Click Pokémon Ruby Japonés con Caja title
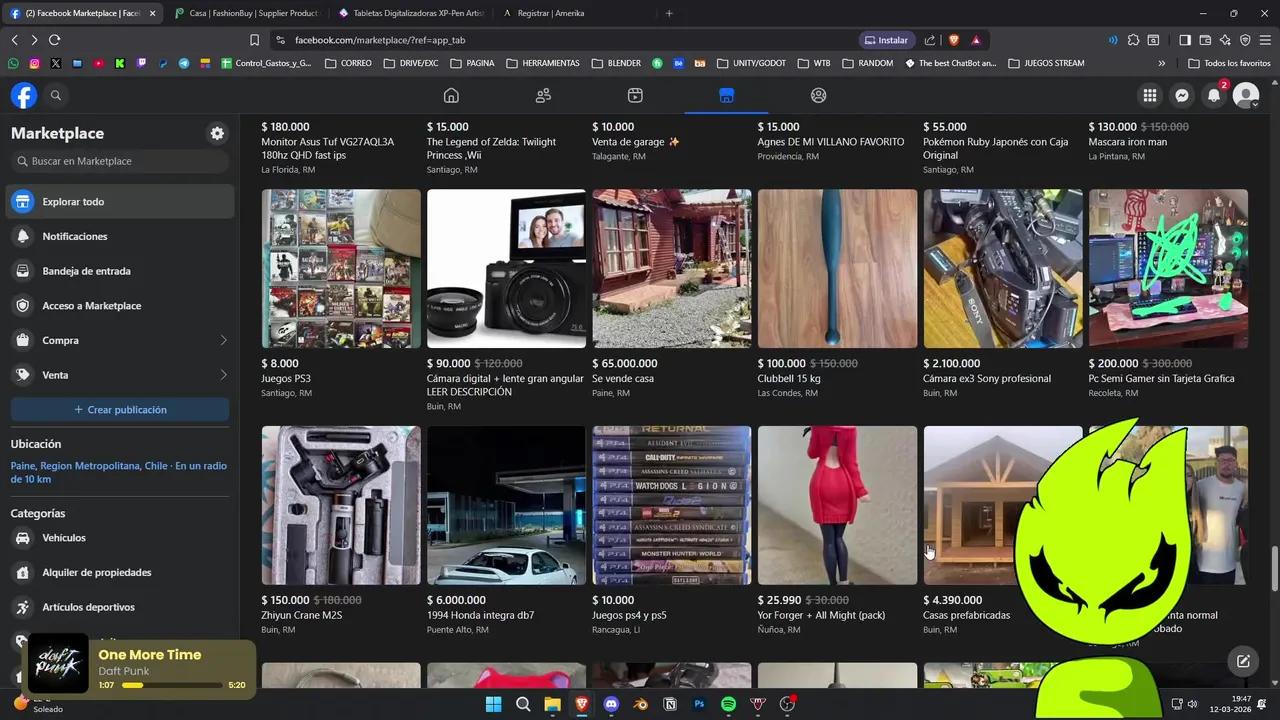1280x720 pixels. click(995, 148)
